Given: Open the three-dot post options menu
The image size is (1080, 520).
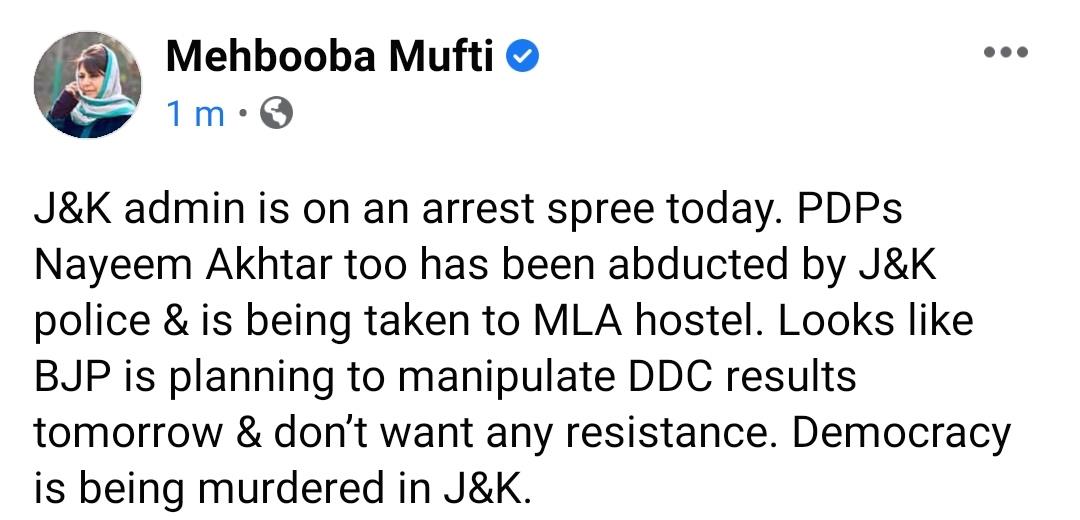Looking at the screenshot, I should (x=1006, y=52).
